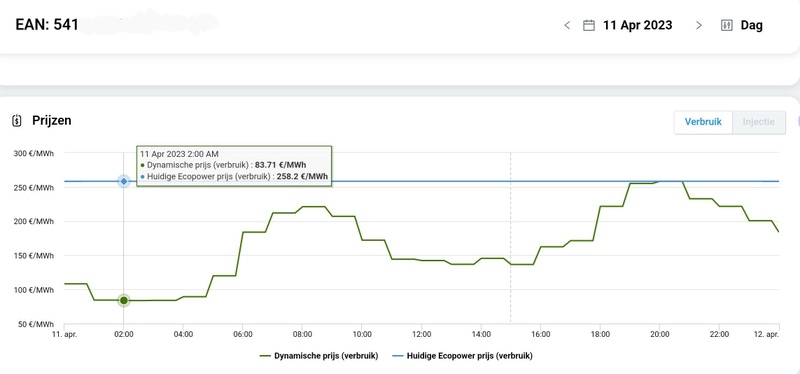This screenshot has width=800, height=374.
Task: Click the Prijzen section heading
Action: click(52, 121)
